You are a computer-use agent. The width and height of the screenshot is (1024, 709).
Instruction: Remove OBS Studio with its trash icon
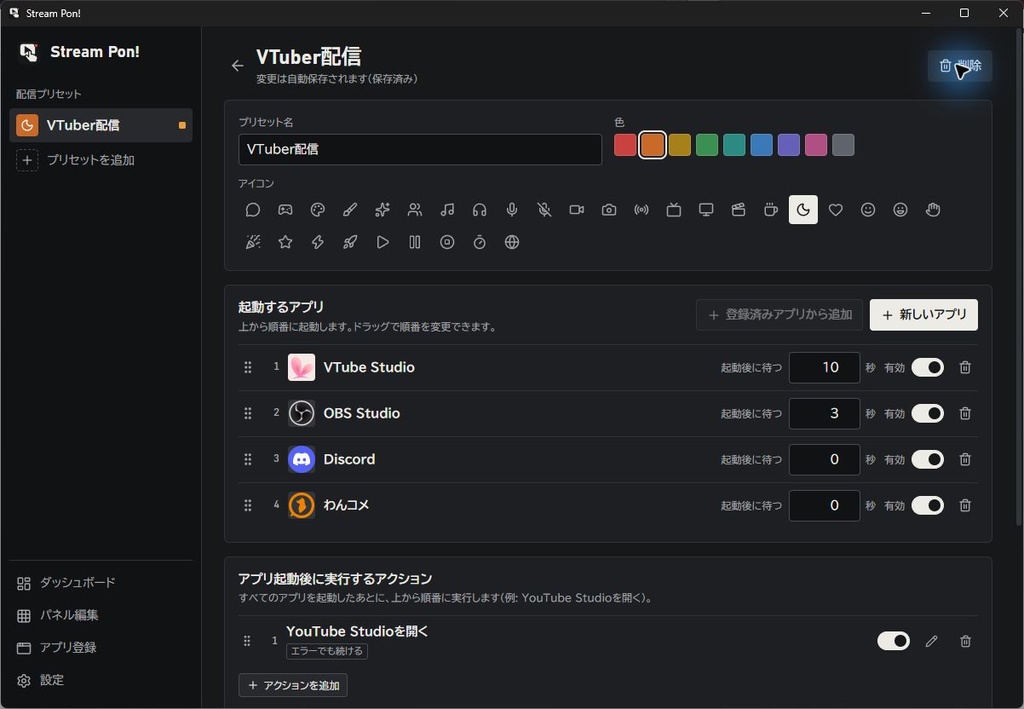pos(965,413)
